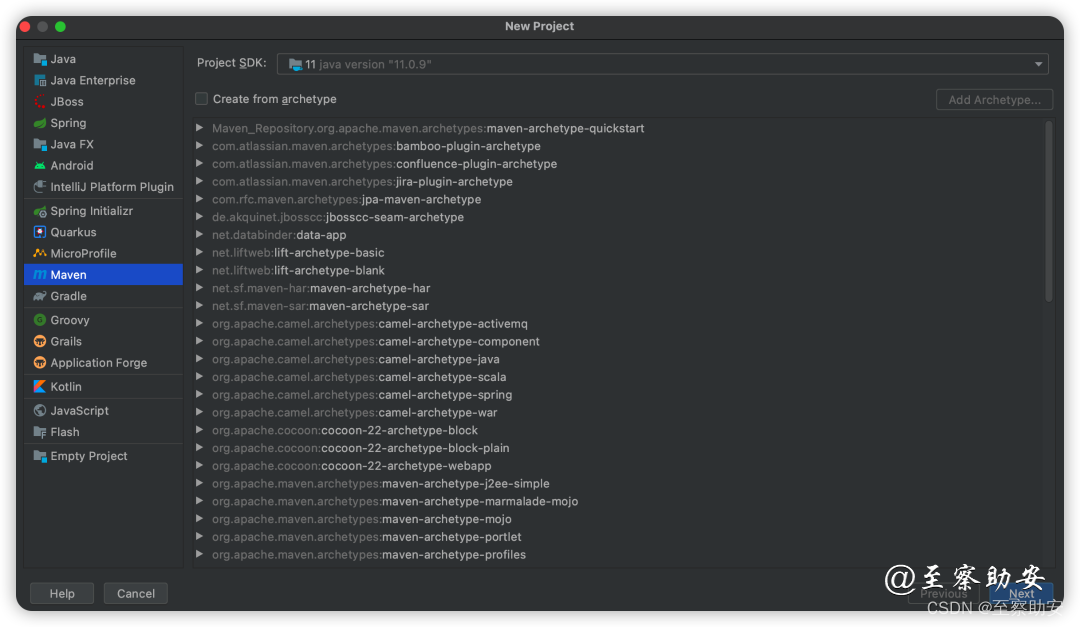The image size is (1080, 627).
Task: Click the Empty Project icon
Action: (x=40, y=456)
